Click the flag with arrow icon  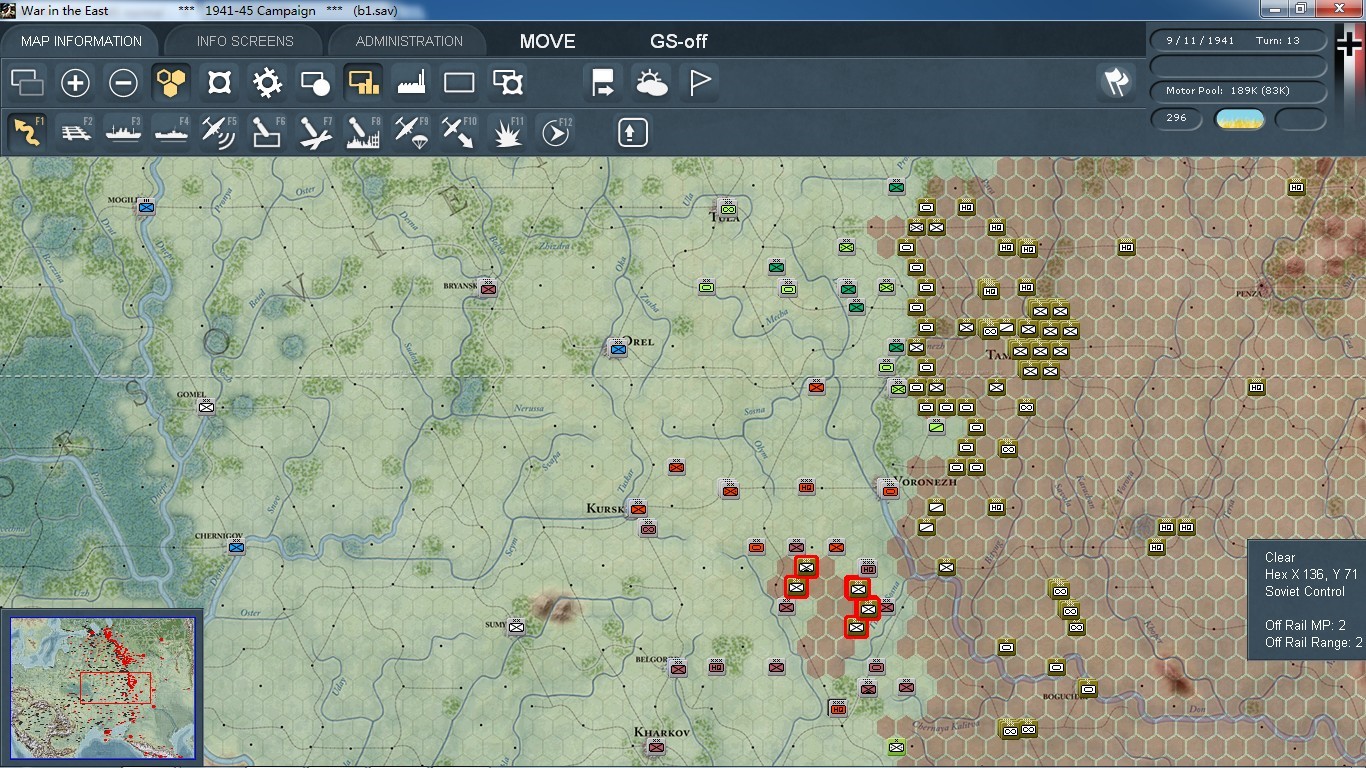pyautogui.click(x=603, y=83)
